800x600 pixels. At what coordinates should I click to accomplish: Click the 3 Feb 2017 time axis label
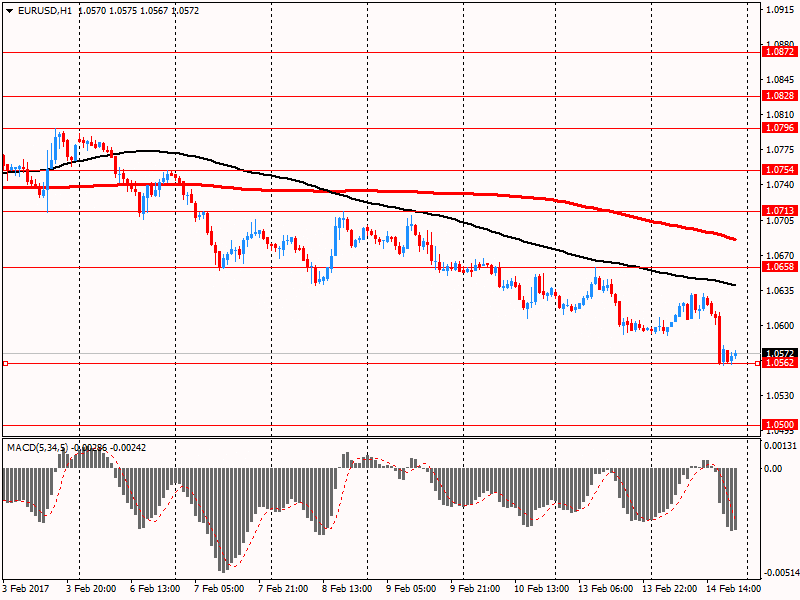26,589
